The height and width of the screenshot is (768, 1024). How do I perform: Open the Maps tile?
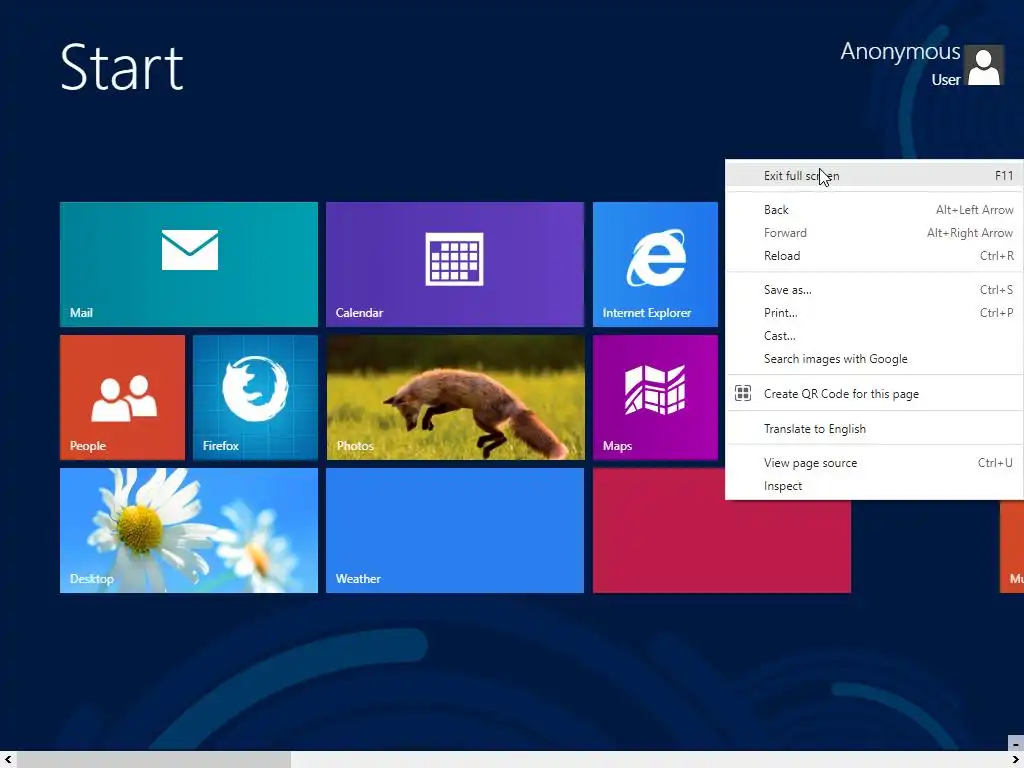pos(655,397)
